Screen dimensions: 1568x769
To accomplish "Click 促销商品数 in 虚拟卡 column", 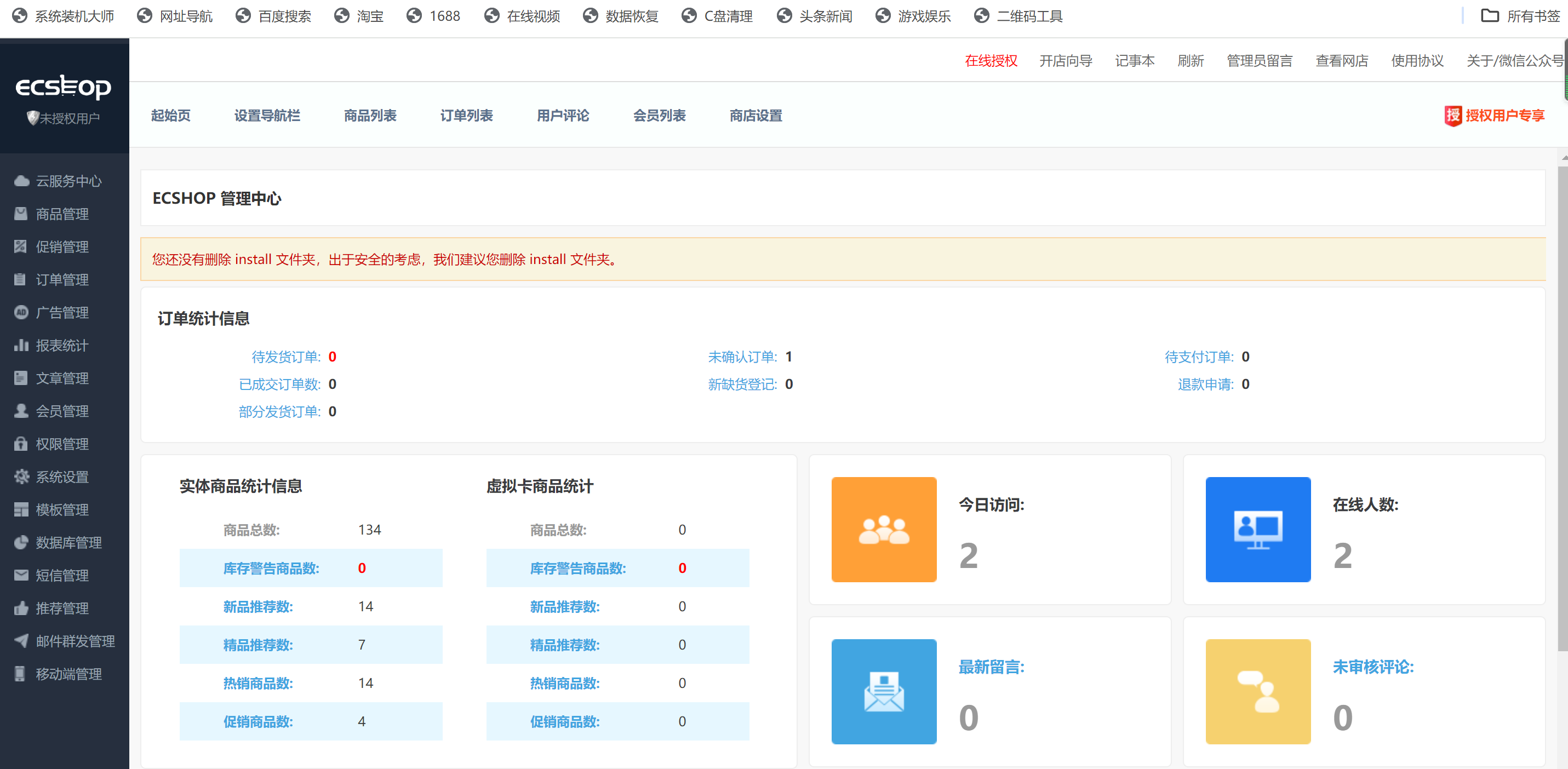I will click(565, 721).
